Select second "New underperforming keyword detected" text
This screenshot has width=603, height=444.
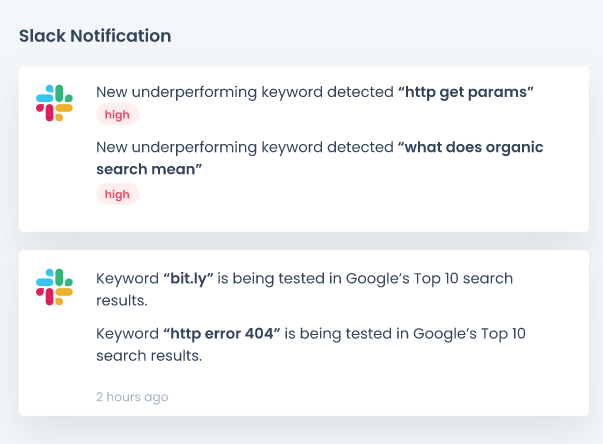tap(245, 147)
